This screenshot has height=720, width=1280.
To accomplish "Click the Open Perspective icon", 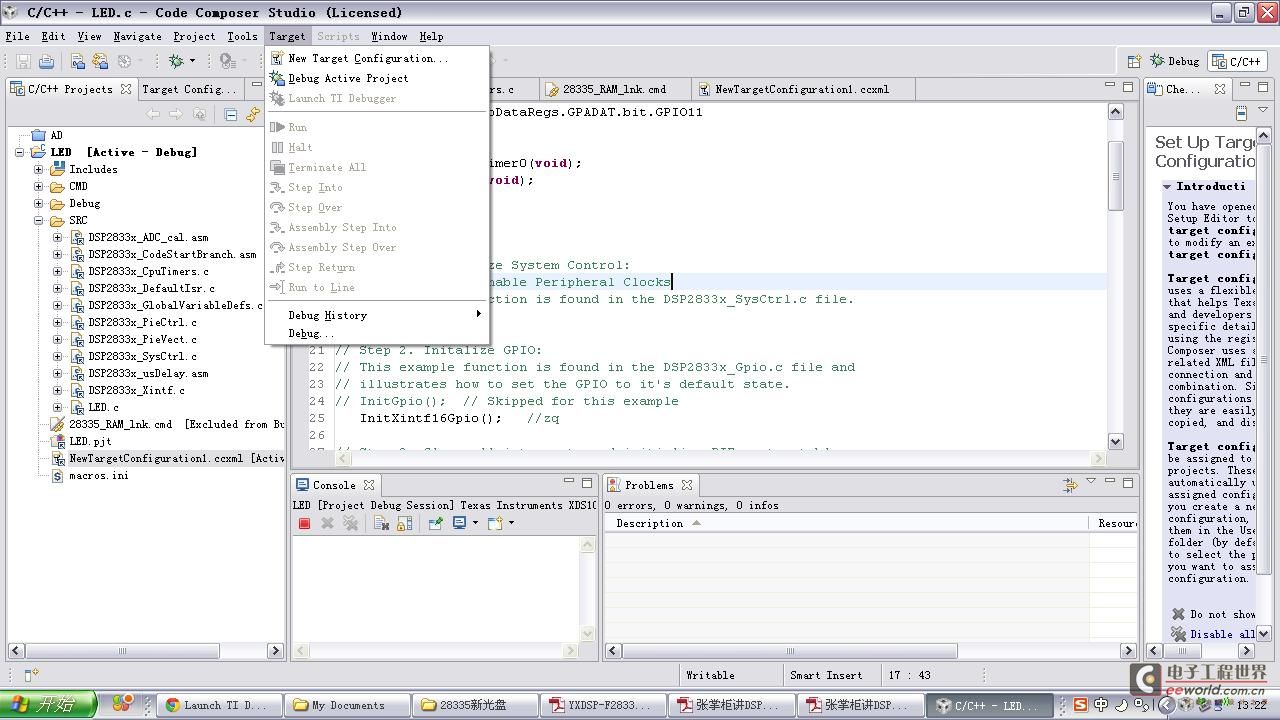I will [x=1134, y=61].
